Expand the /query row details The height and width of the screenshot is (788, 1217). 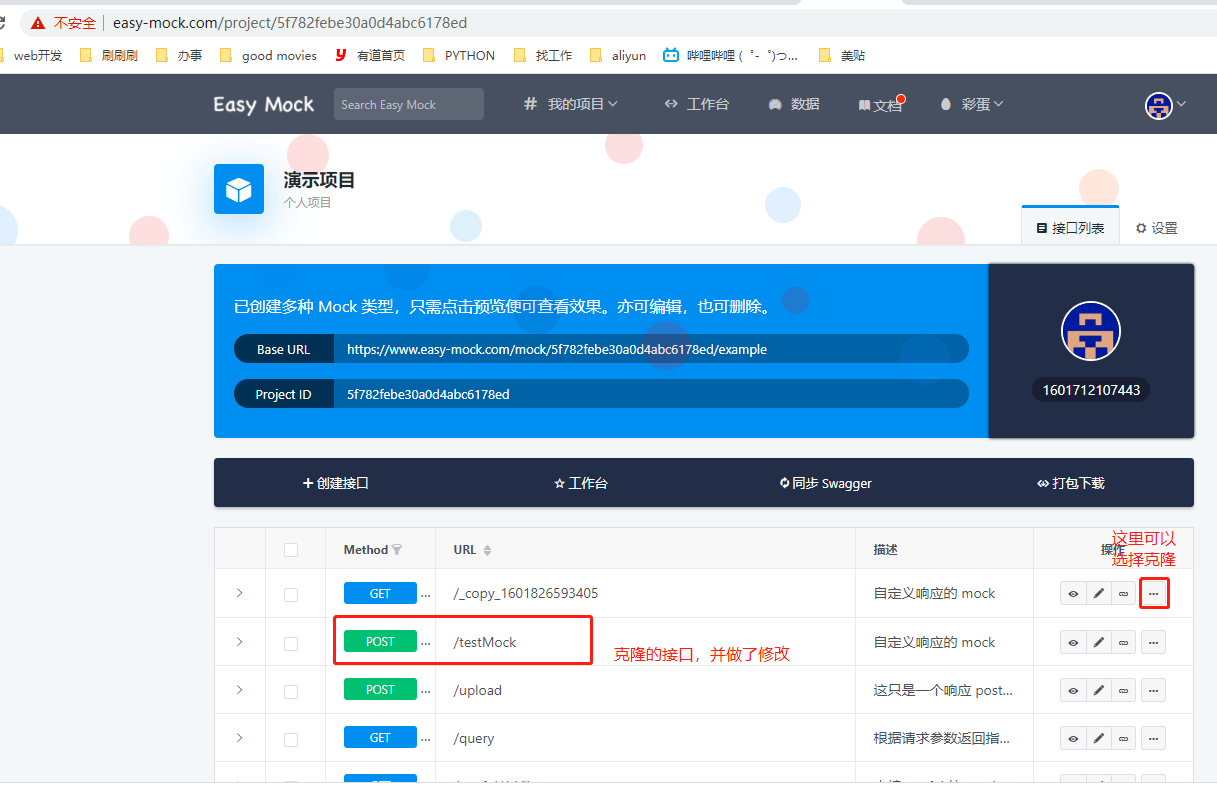point(239,737)
